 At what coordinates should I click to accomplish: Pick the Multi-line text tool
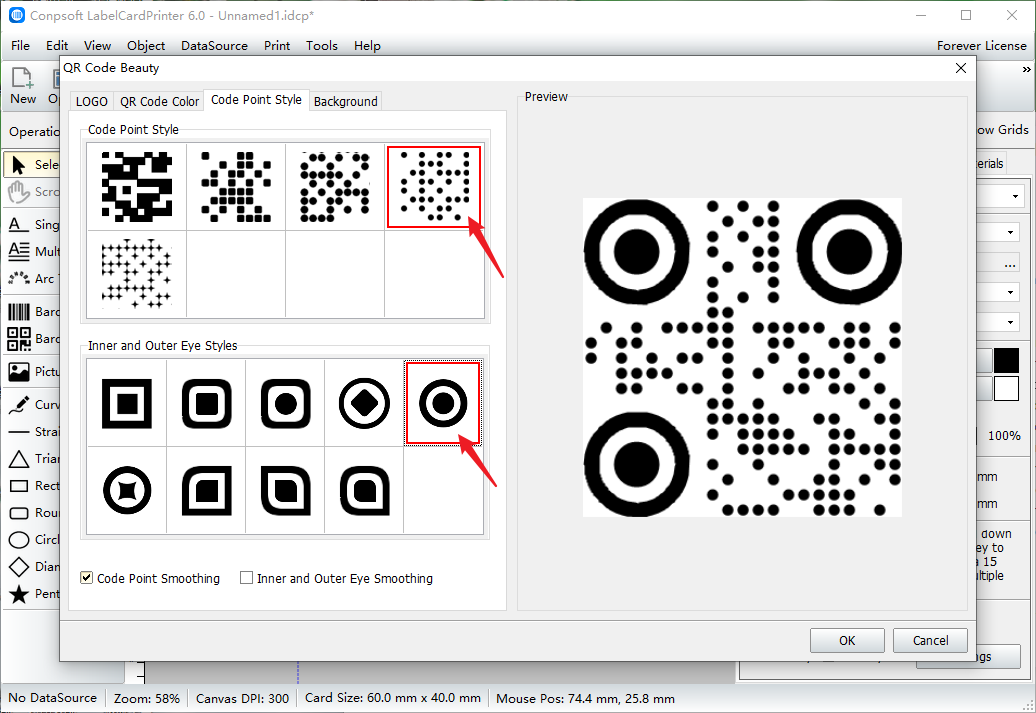click(32, 251)
